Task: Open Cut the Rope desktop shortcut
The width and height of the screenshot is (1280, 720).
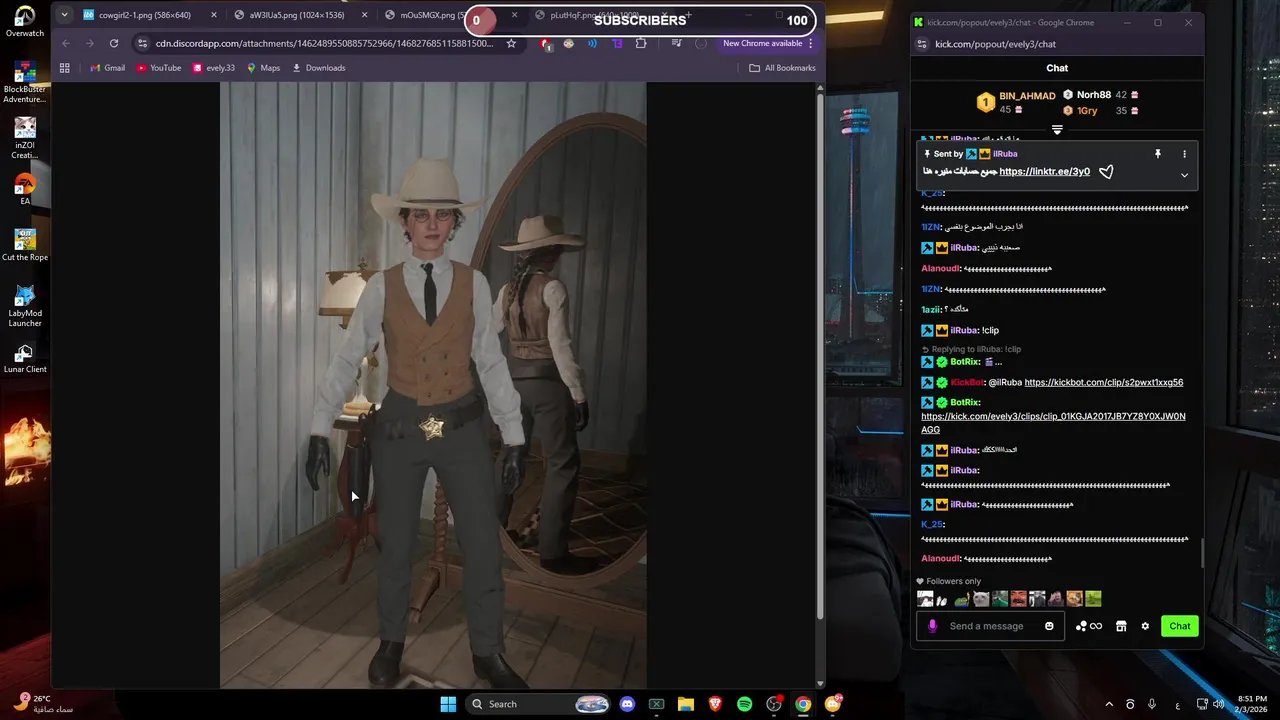Action: [25, 245]
